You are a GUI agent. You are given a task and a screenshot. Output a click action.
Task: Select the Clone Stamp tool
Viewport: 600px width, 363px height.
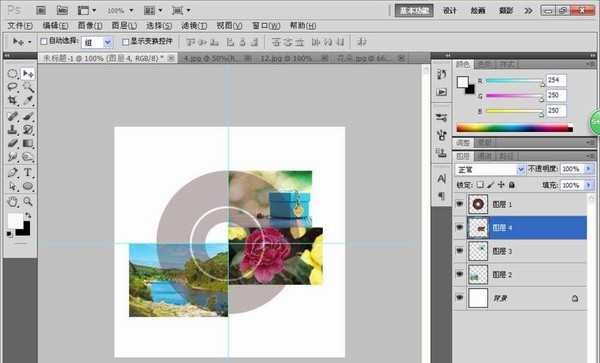tap(13, 130)
